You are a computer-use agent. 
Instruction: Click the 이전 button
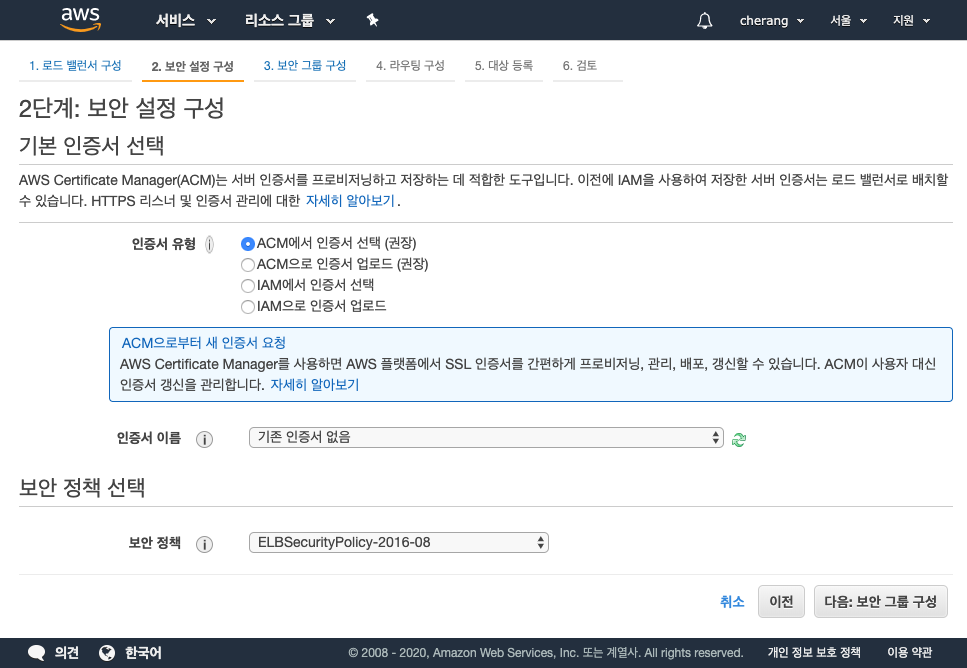tap(781, 601)
